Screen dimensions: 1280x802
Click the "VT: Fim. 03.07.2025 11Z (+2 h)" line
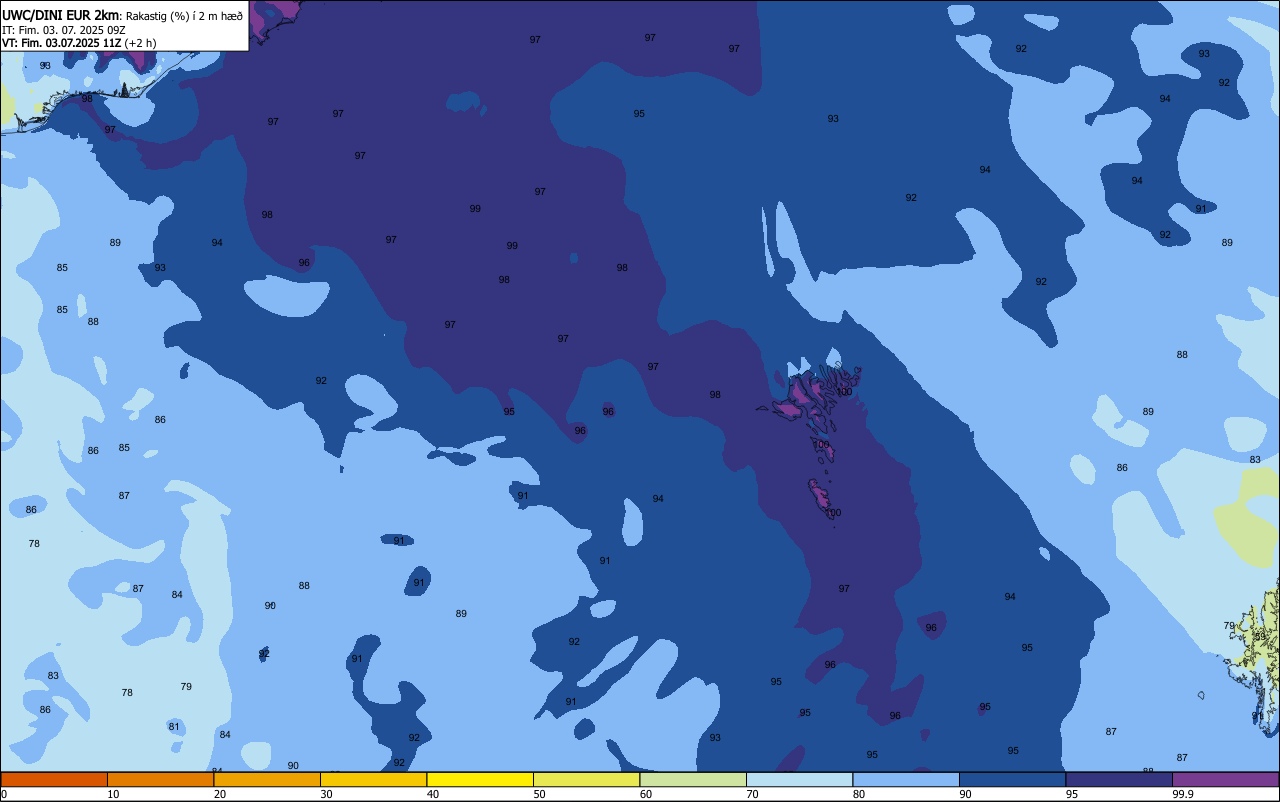click(x=79, y=43)
